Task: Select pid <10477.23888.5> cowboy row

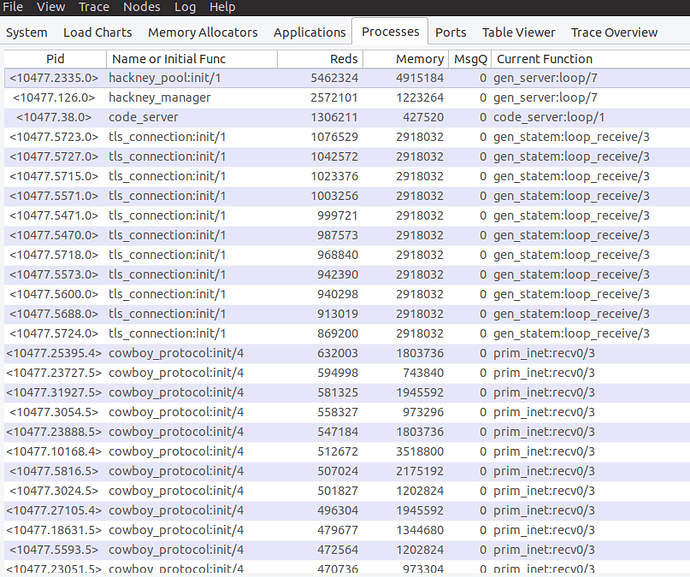Action: click(x=347, y=432)
